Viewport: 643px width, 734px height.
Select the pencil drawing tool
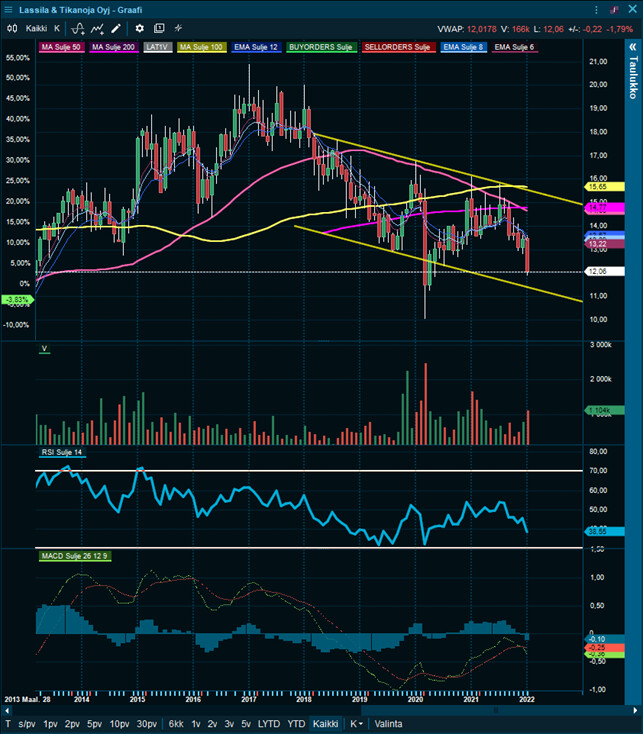pos(117,28)
